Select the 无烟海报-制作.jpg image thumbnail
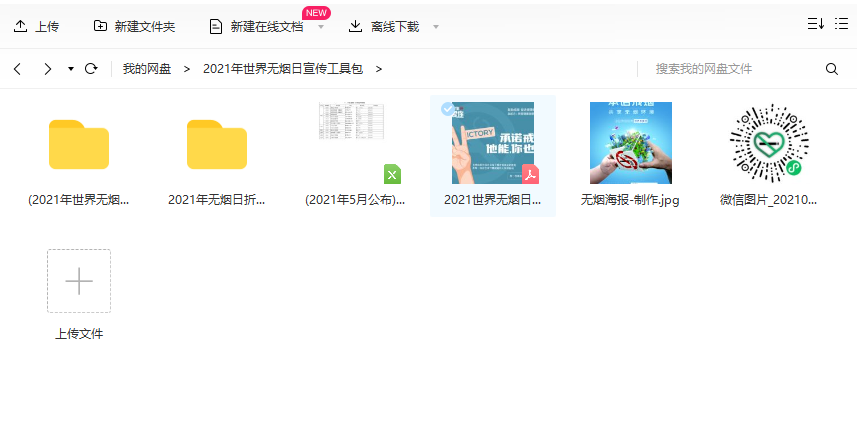The width and height of the screenshot is (857, 429). pos(631,143)
